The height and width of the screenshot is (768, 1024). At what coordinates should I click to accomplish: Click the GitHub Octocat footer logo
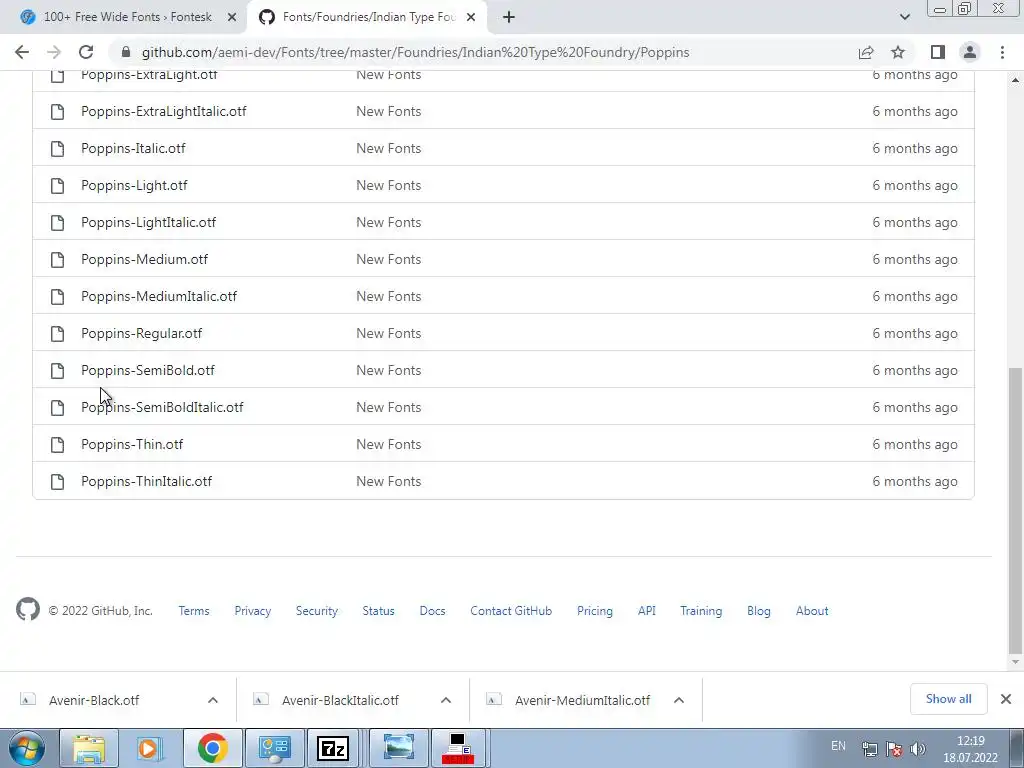[28, 609]
